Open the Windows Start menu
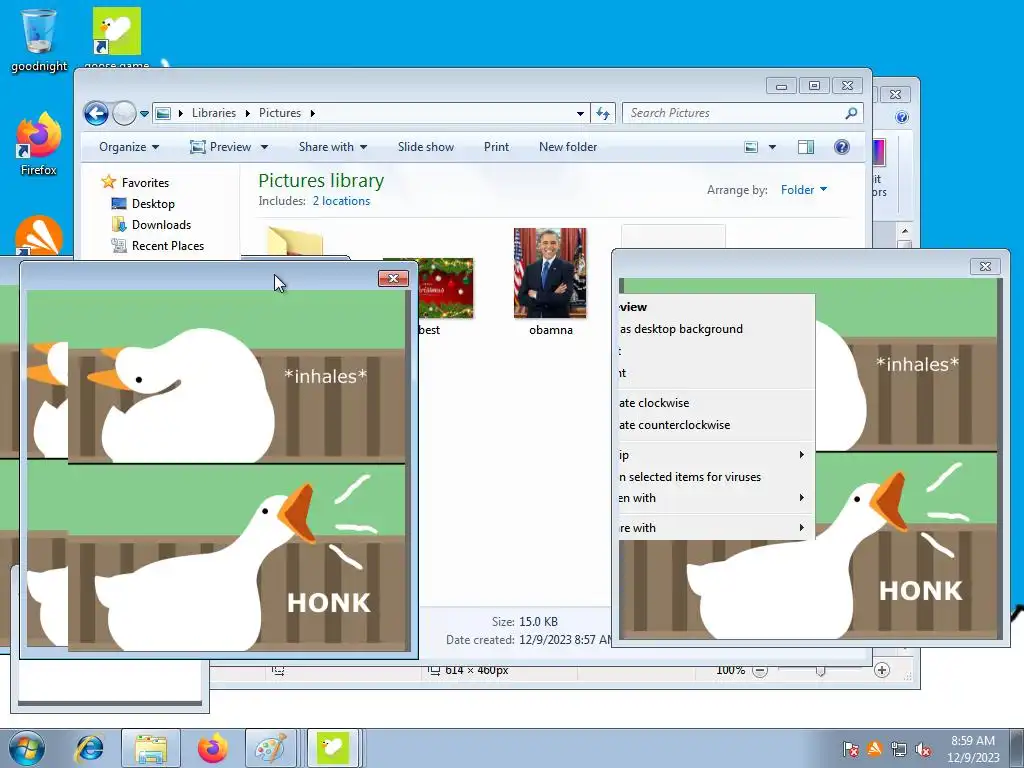Image resolution: width=1024 pixels, height=768 pixels. (27, 748)
